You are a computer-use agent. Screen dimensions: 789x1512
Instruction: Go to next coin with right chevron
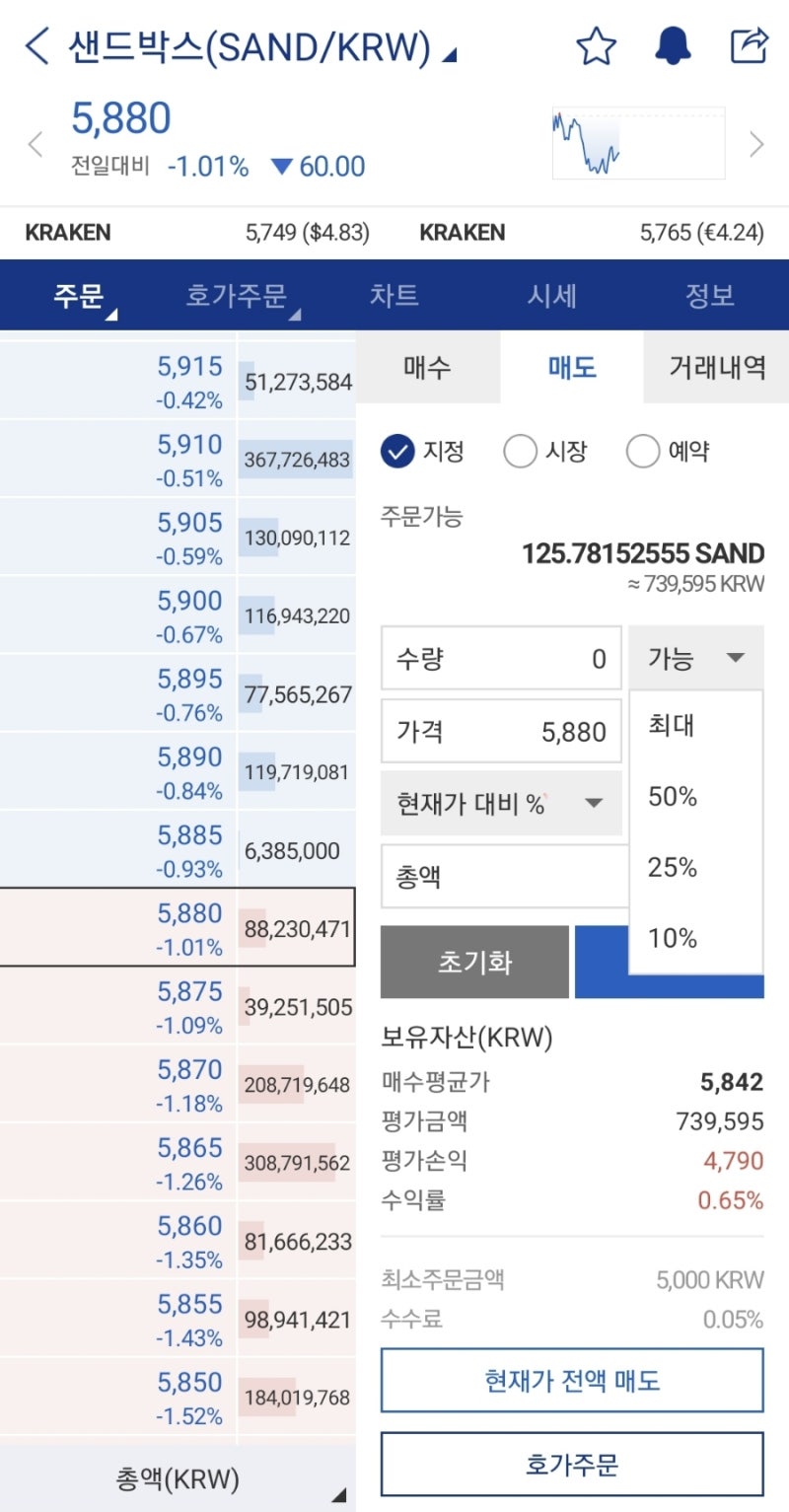[756, 145]
